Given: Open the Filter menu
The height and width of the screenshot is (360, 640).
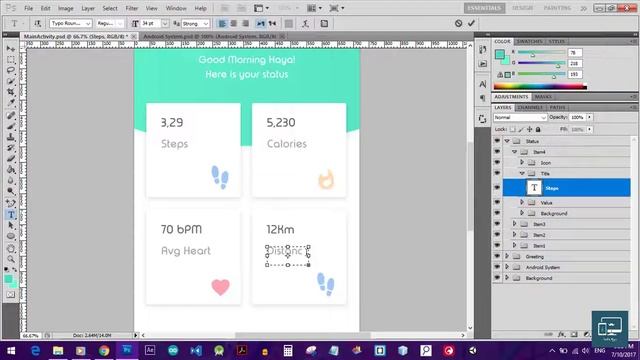Looking at the screenshot, I should (x=131, y=8).
